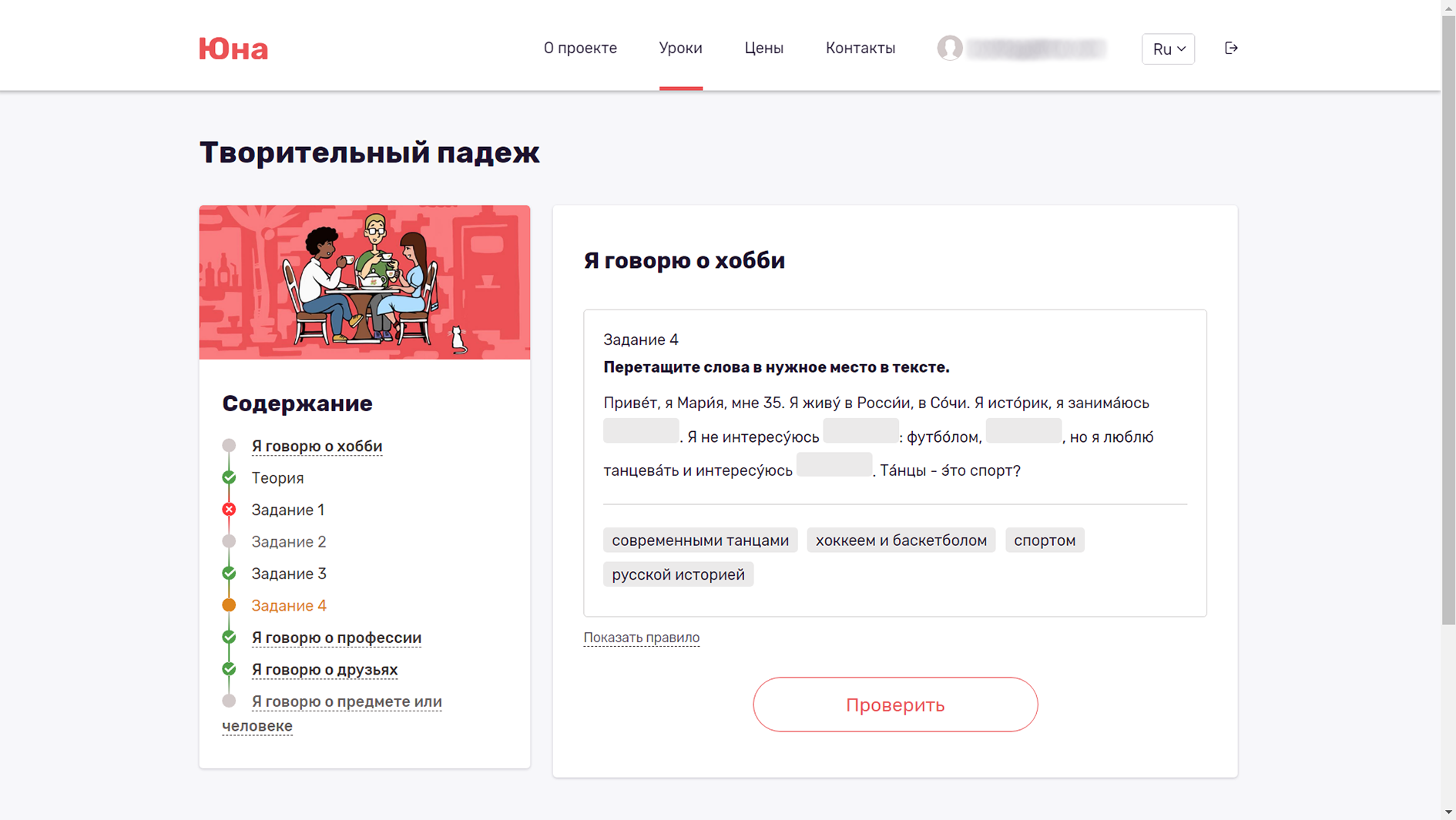Select the word chip спортом
This screenshot has width=1456, height=820.
(x=1045, y=541)
